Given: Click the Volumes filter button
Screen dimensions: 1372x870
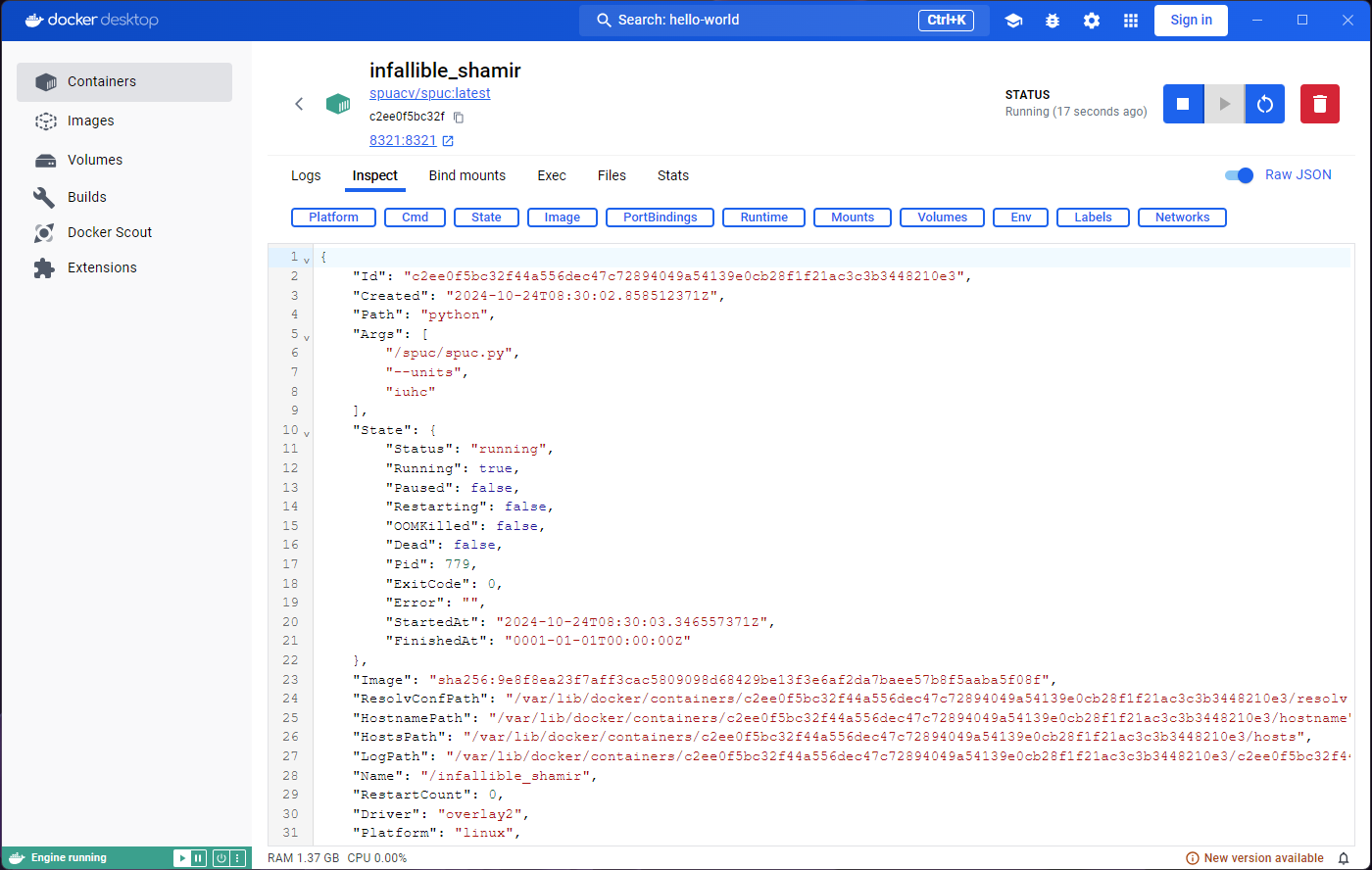Looking at the screenshot, I should coord(943,217).
